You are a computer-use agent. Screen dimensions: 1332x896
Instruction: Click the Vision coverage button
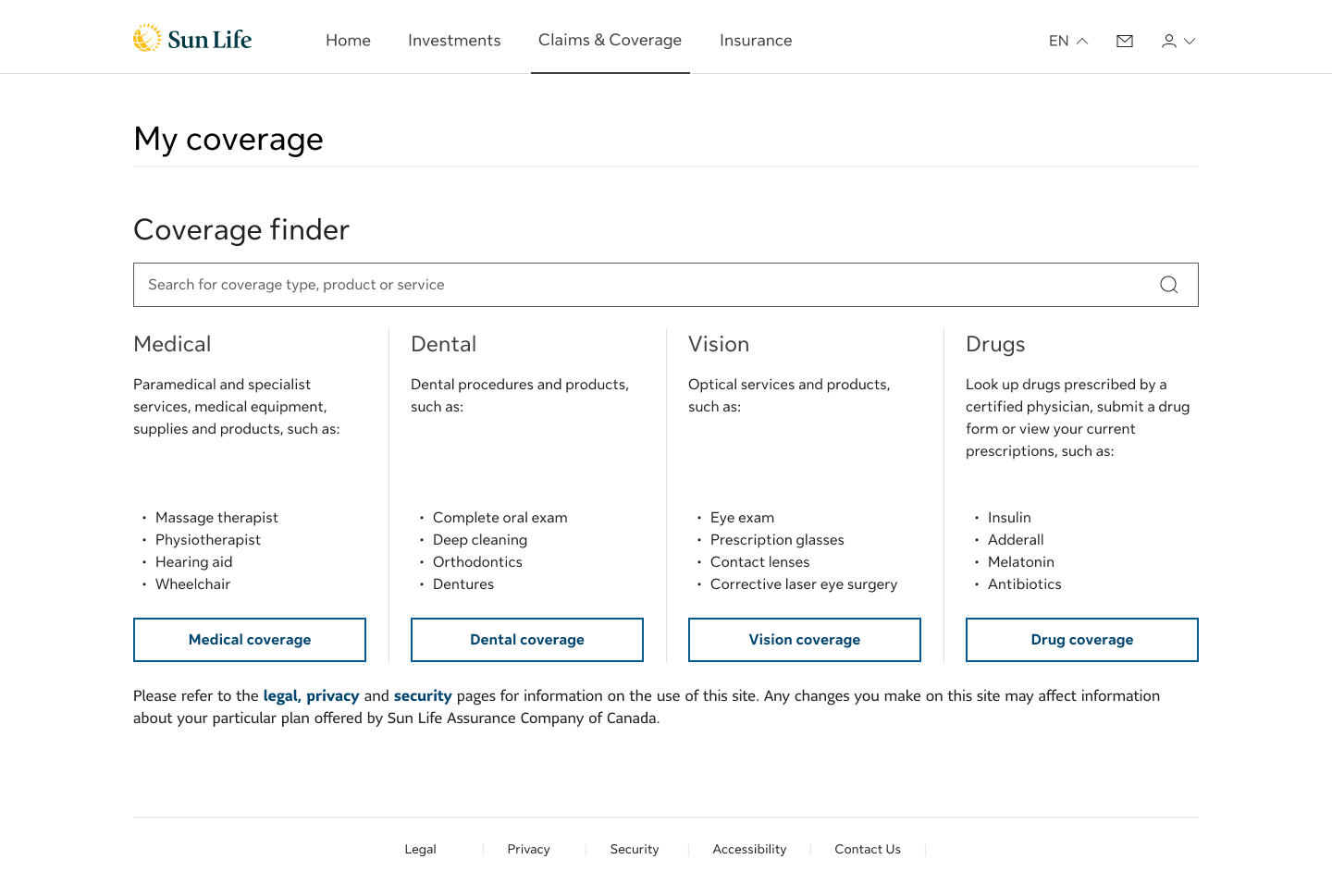pyautogui.click(x=805, y=640)
